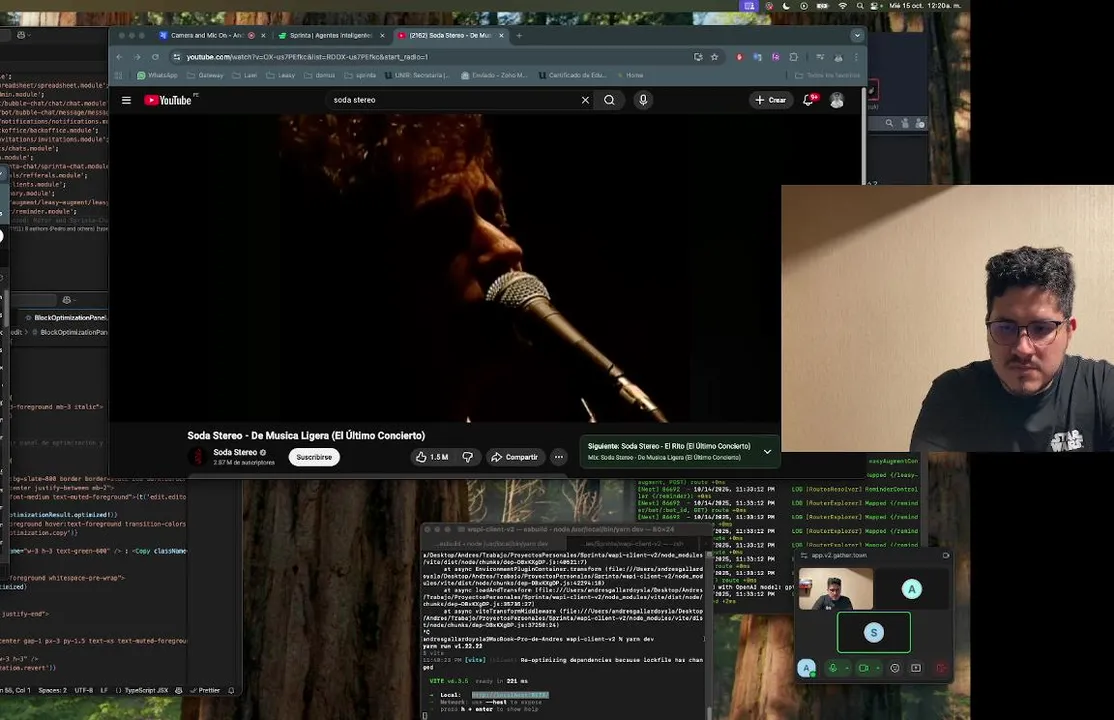Open macOS Wi-Fi menu bar icon
Screen dimensions: 1114x720
(843, 6)
